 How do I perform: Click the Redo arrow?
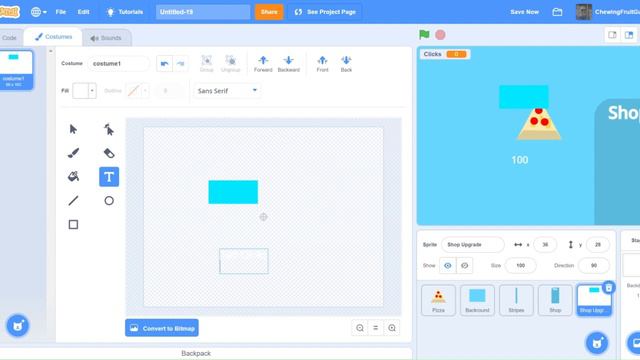[180, 64]
